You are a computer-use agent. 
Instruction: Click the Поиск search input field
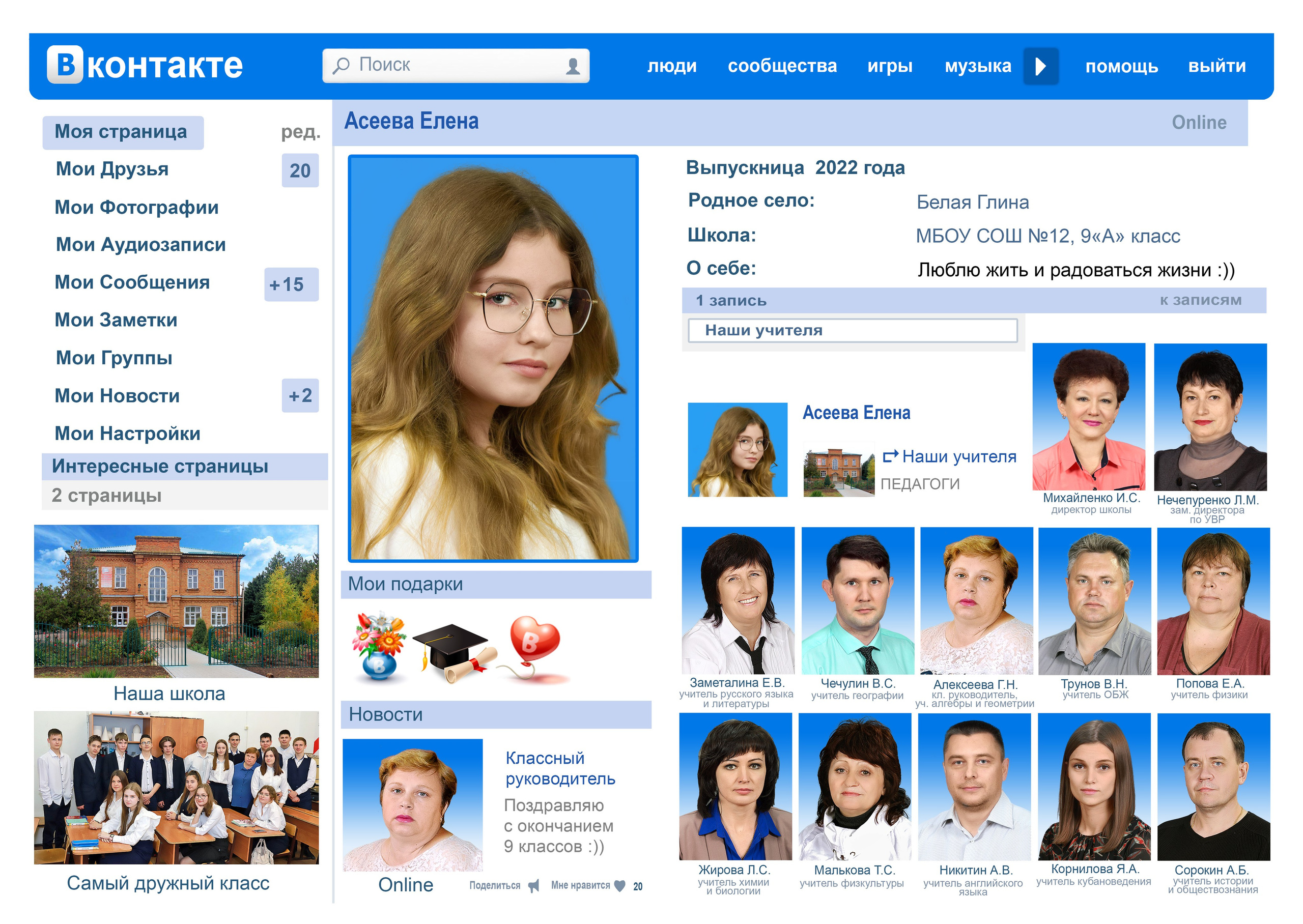(455, 66)
